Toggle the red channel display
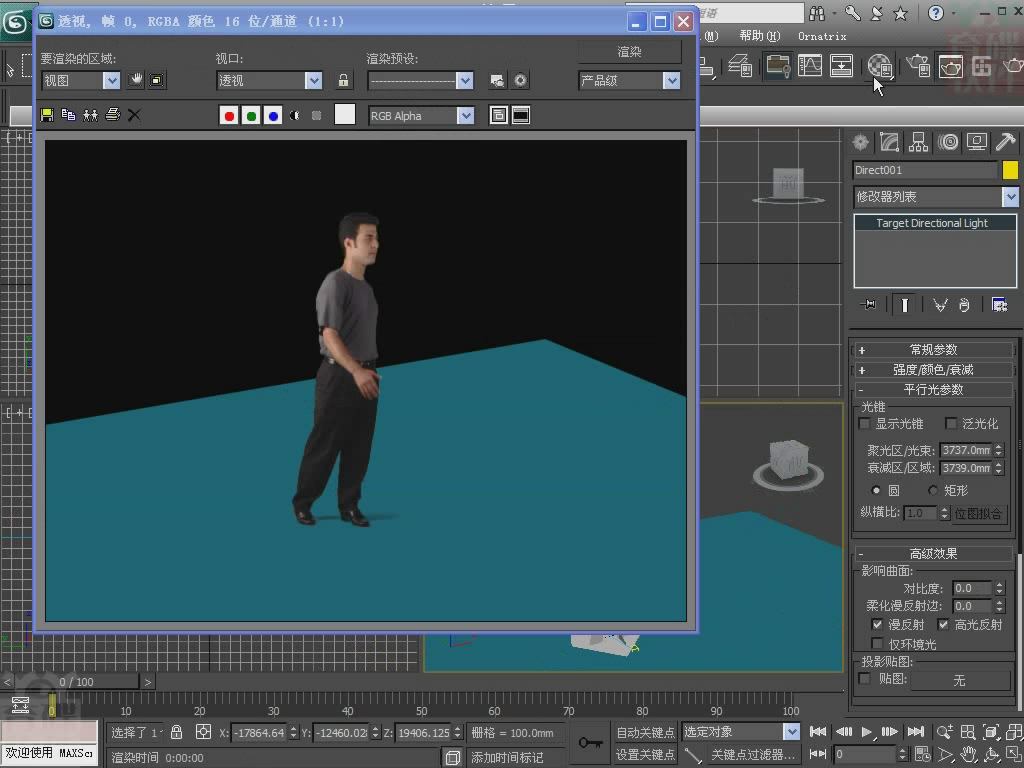The width and height of the screenshot is (1024, 768). coord(229,116)
